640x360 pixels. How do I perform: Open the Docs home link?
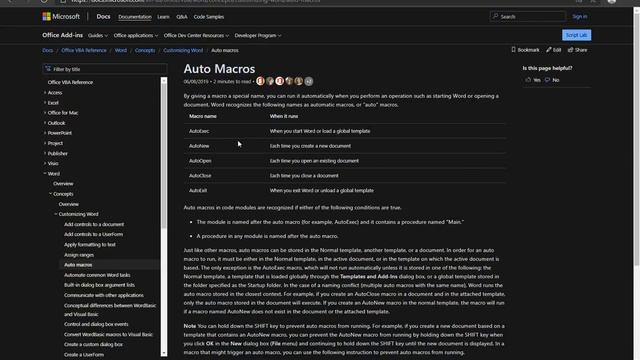(103, 17)
